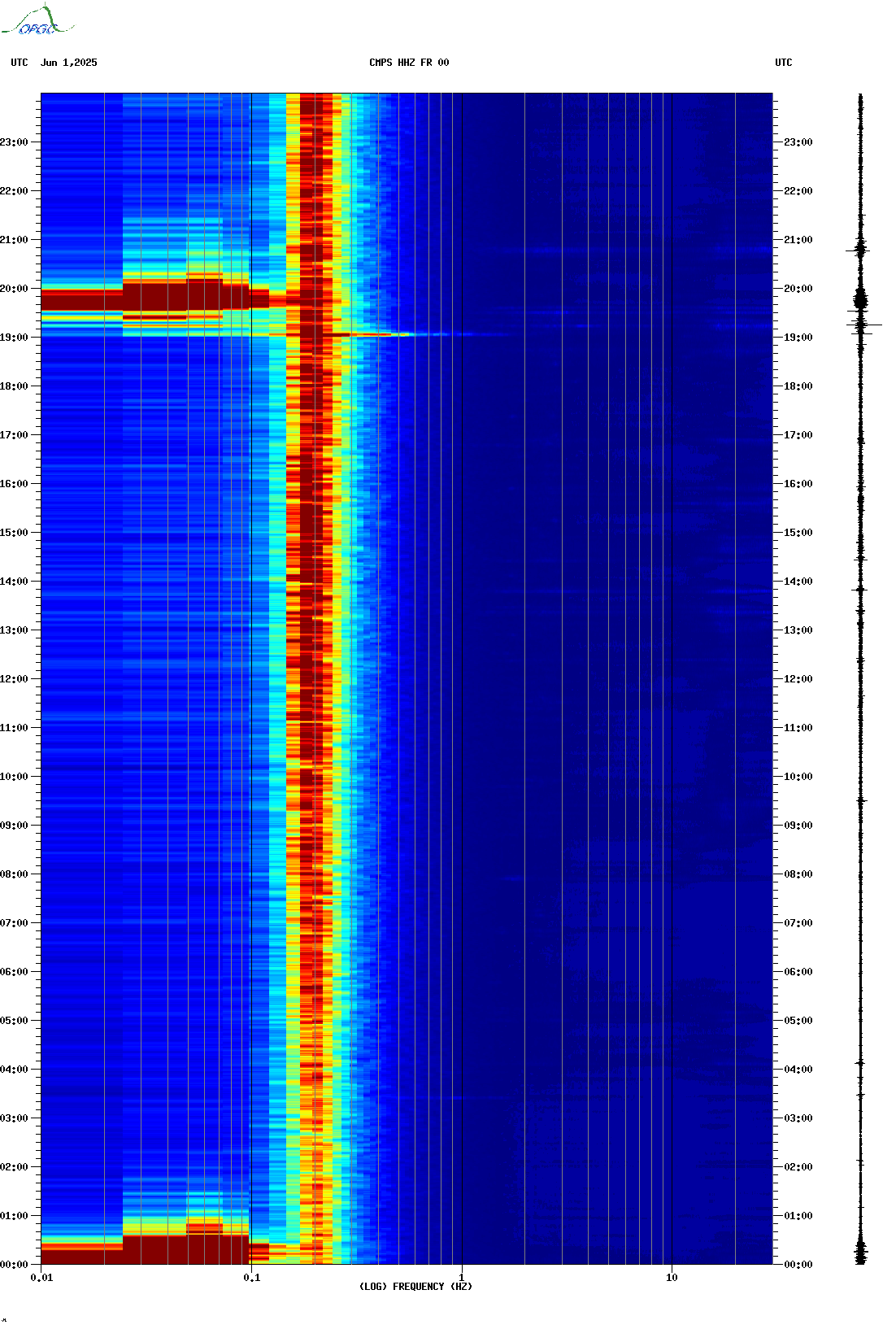Click the right axis 17:00 time label
The width and height of the screenshot is (896, 1329).
pyautogui.click(x=798, y=435)
